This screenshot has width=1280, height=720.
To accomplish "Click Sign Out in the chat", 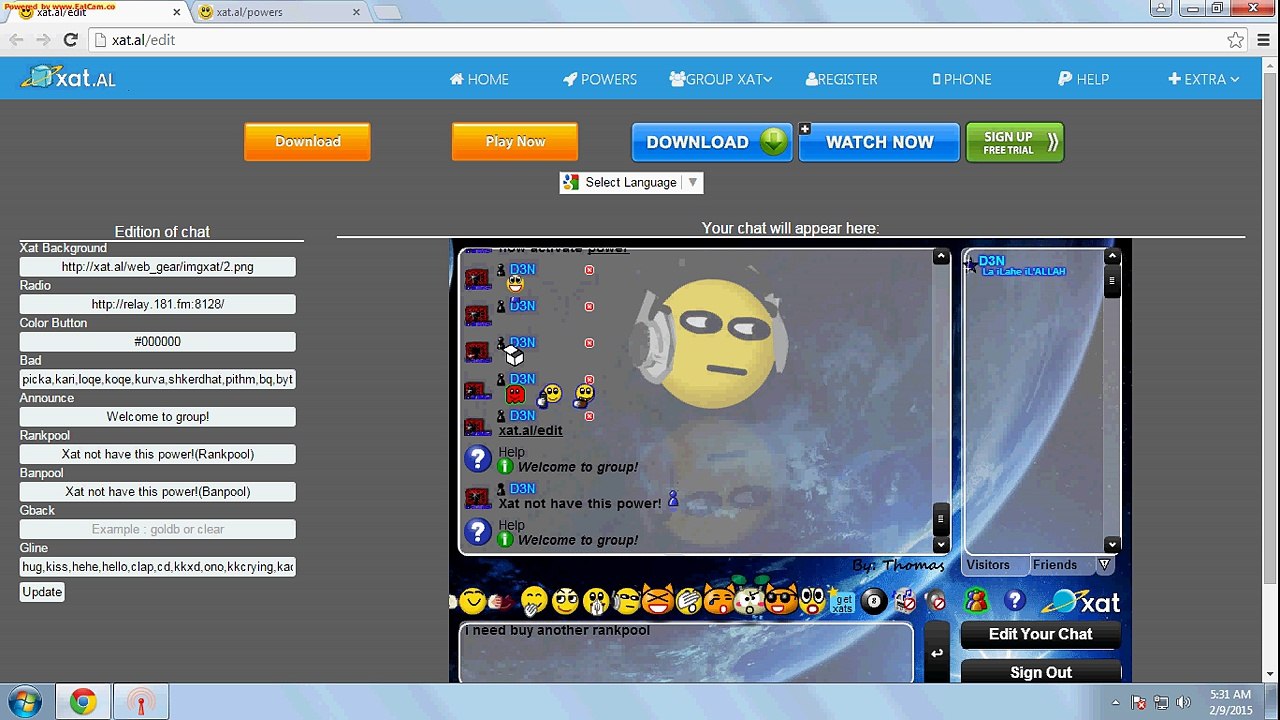I will pyautogui.click(x=1040, y=673).
